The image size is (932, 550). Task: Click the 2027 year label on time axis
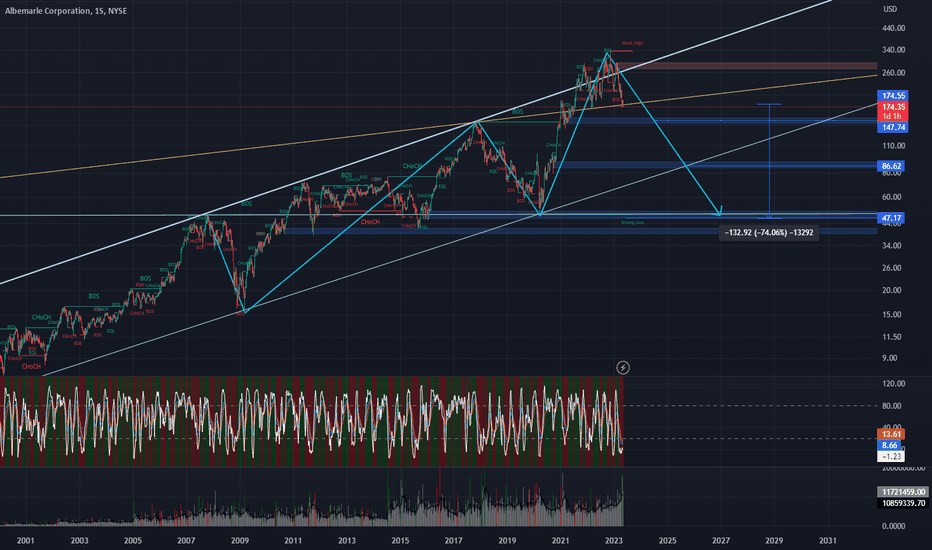[720, 540]
